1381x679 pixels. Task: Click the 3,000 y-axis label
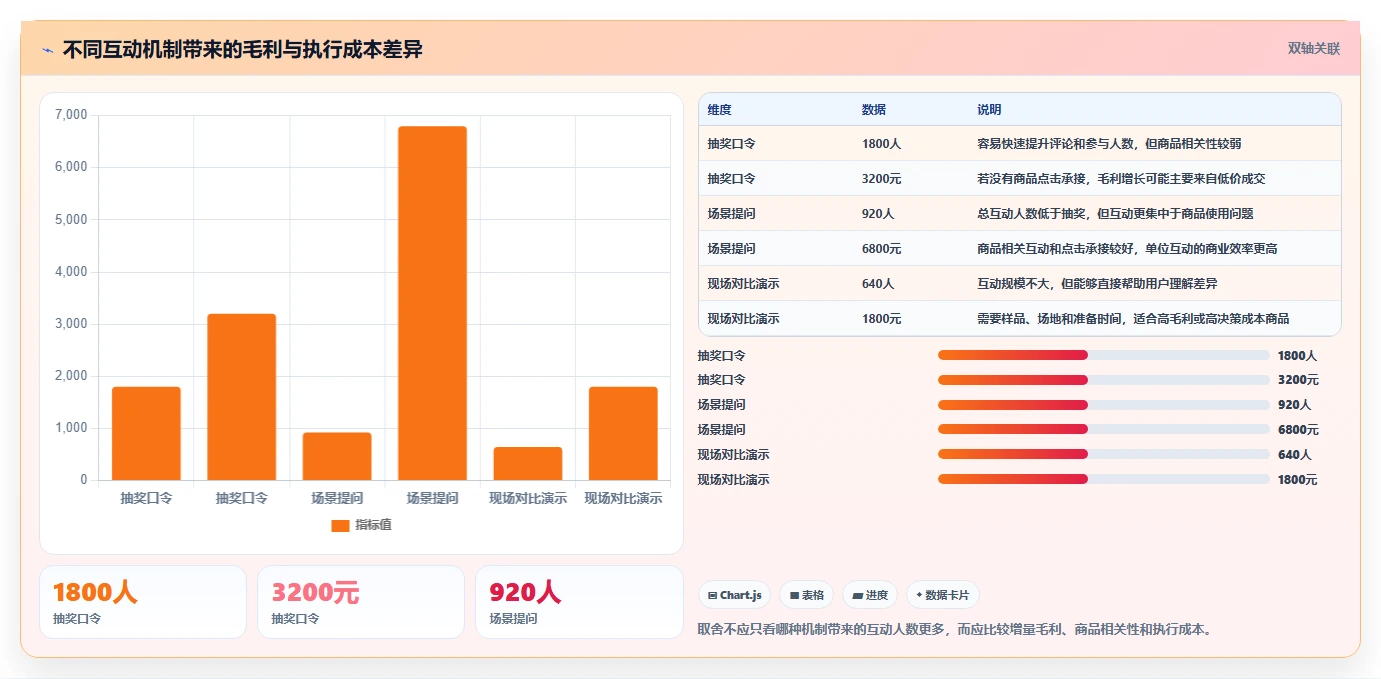click(71, 324)
